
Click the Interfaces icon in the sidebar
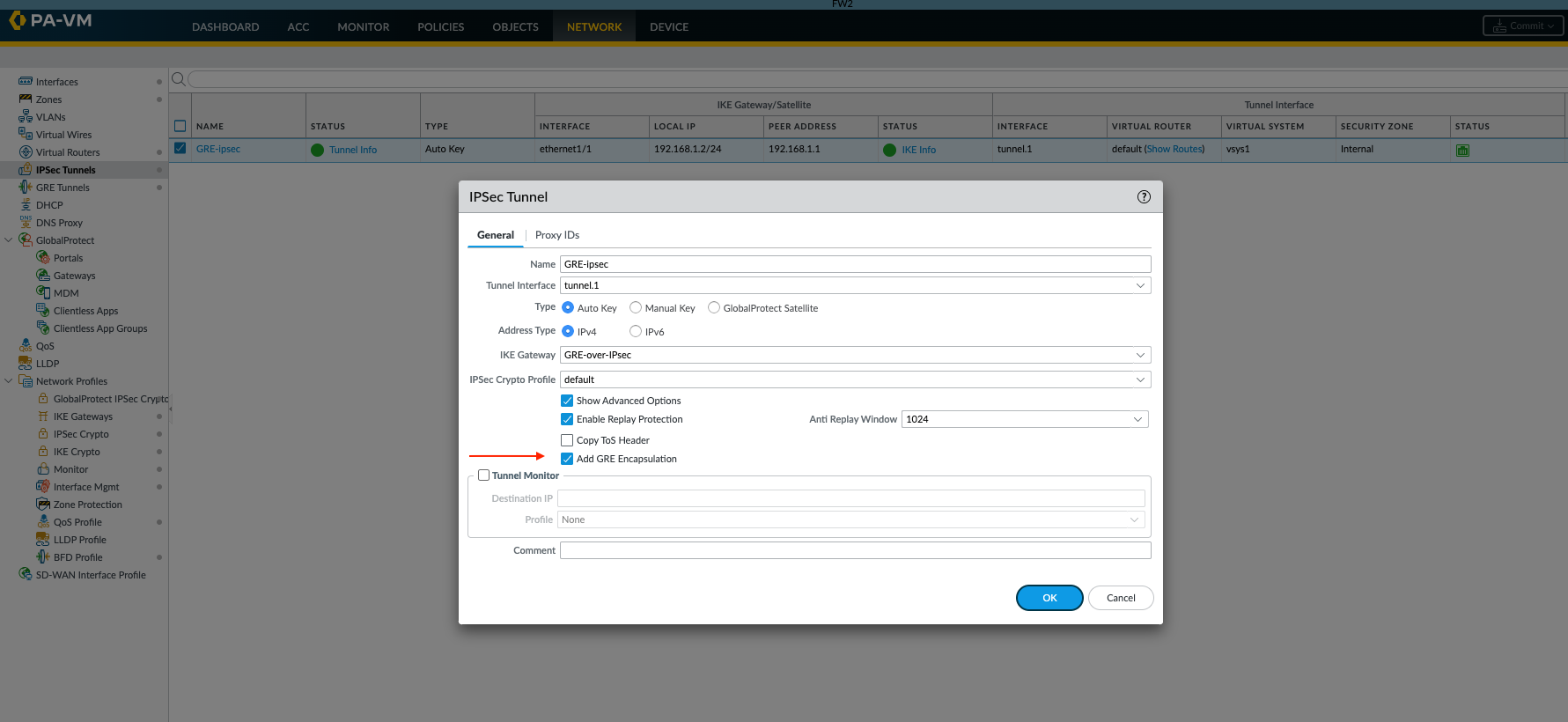coord(26,81)
